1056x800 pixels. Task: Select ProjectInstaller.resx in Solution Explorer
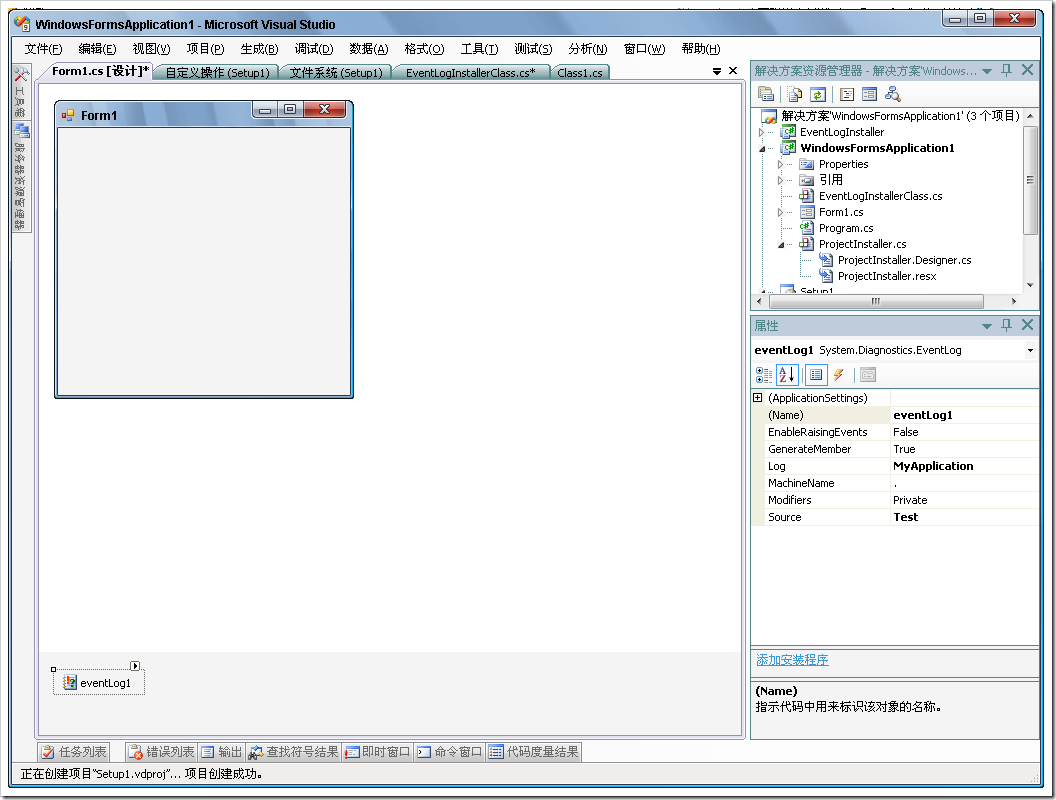pos(887,276)
